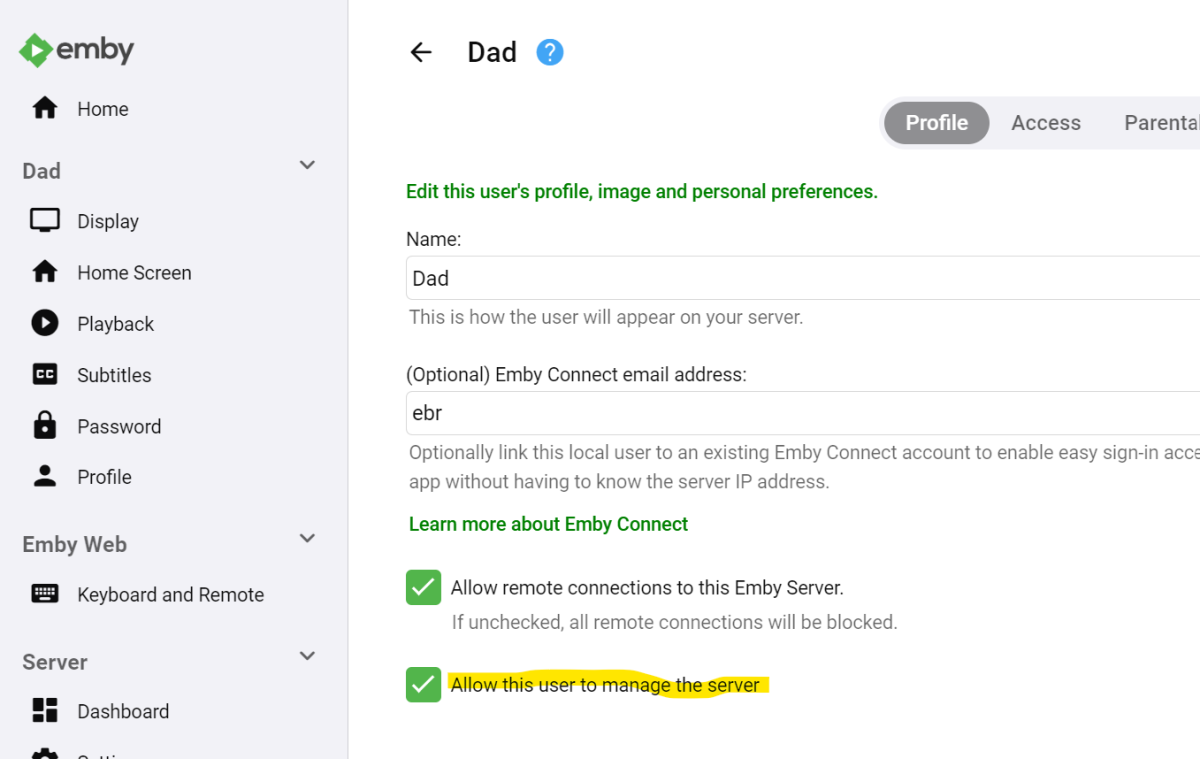Open Keyboard and Remote keyboard icon

[x=45, y=594]
